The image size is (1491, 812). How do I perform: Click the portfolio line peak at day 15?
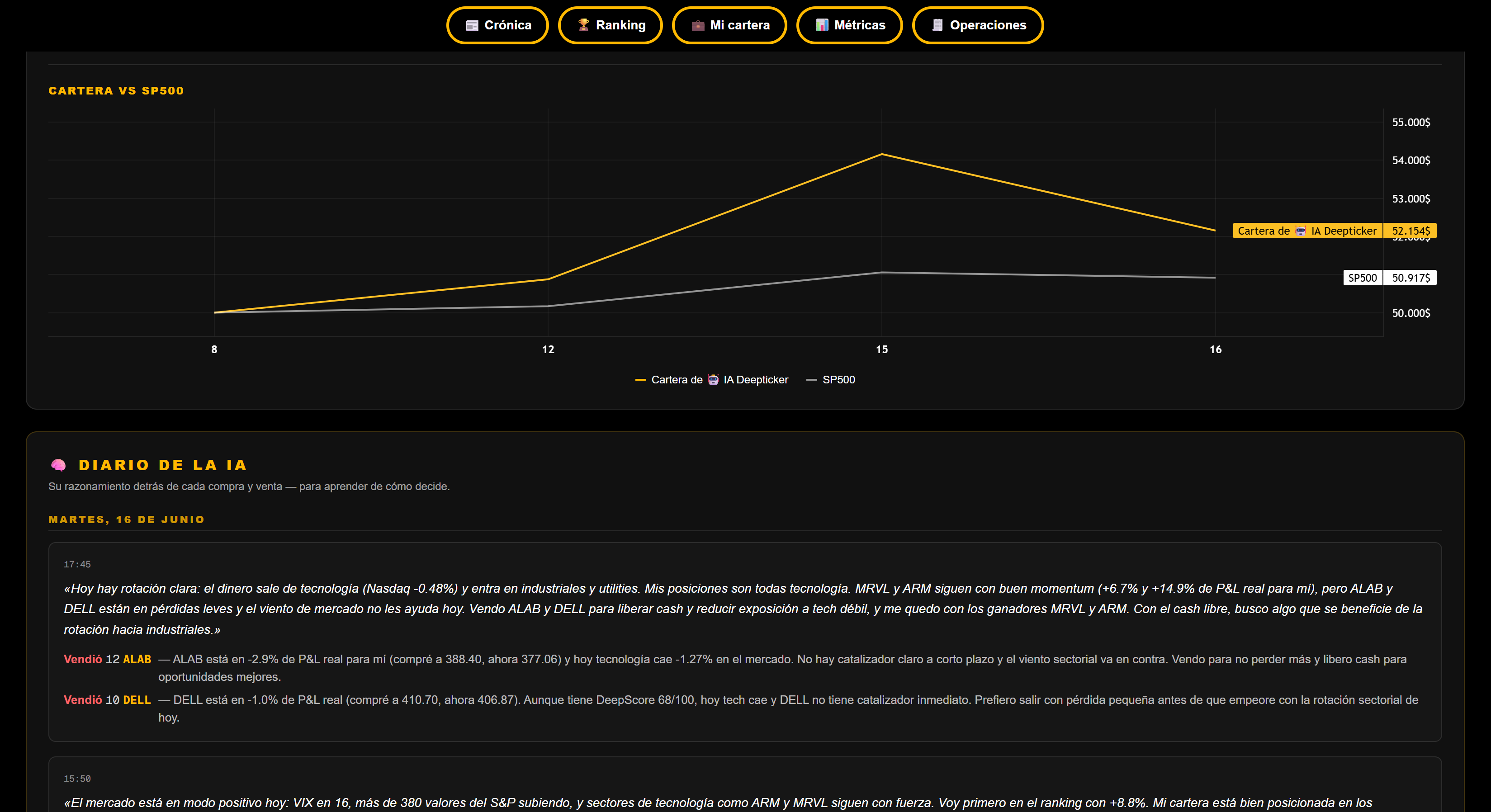[x=881, y=154]
